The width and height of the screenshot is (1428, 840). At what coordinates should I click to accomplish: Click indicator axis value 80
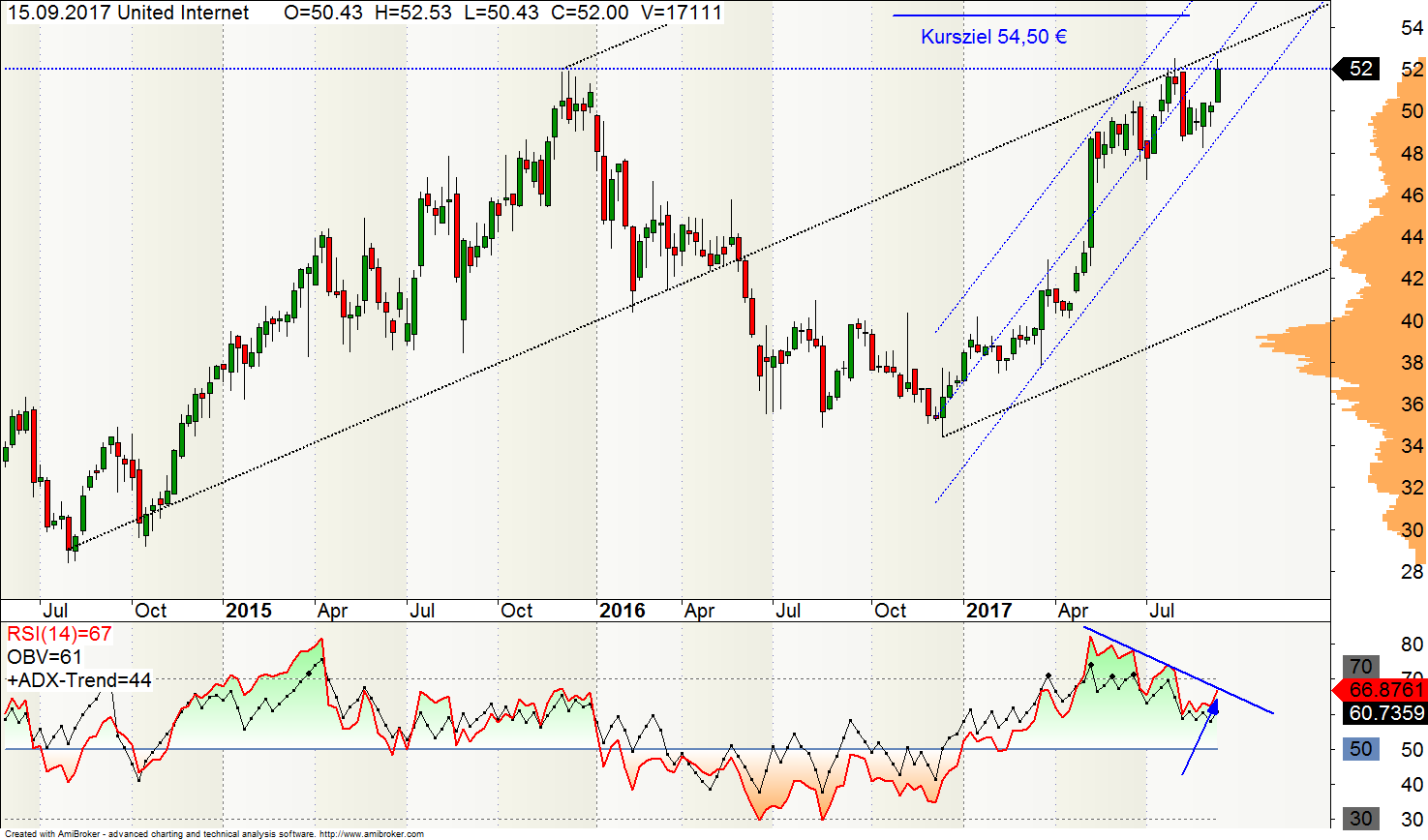[x=1412, y=645]
